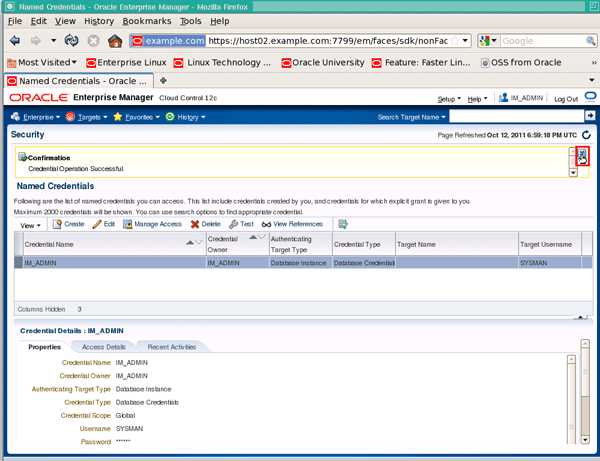Open the OSS from Oracle bookmark
This screenshot has height=461, width=600.
pyautogui.click(x=521, y=62)
